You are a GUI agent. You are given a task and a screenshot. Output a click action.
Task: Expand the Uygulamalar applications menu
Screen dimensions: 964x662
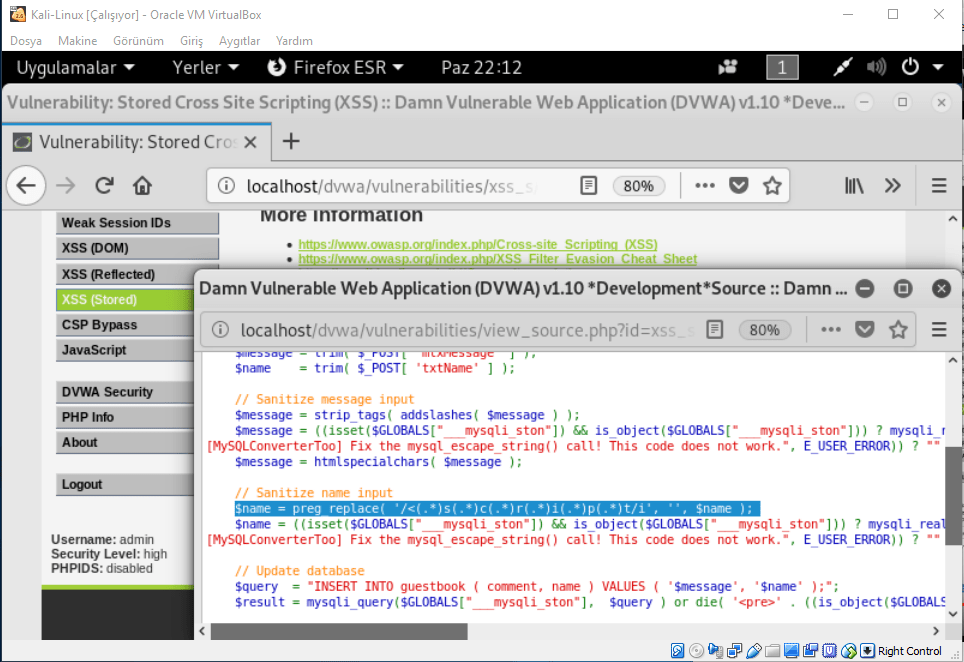(76, 68)
